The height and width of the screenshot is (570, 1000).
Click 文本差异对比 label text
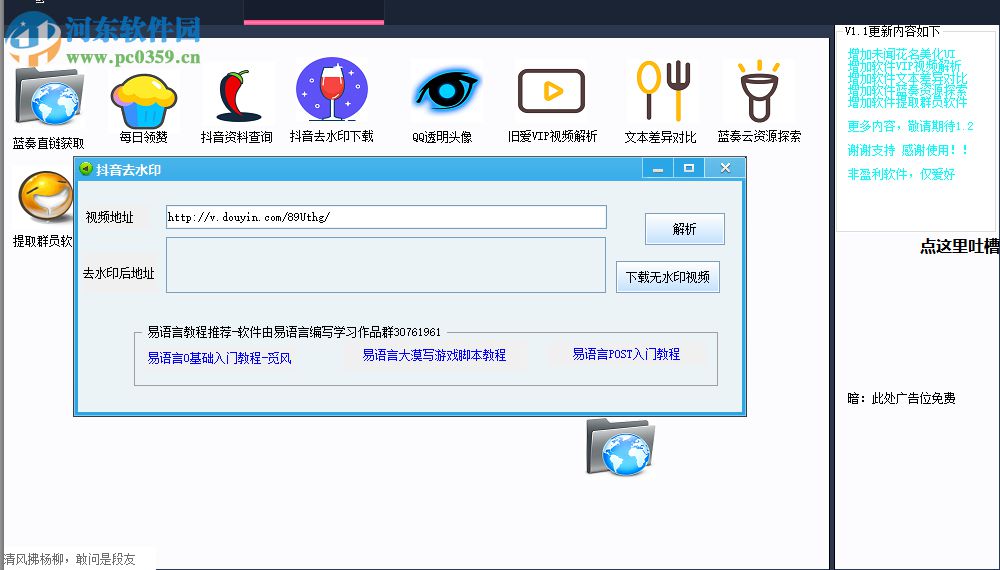click(660, 137)
